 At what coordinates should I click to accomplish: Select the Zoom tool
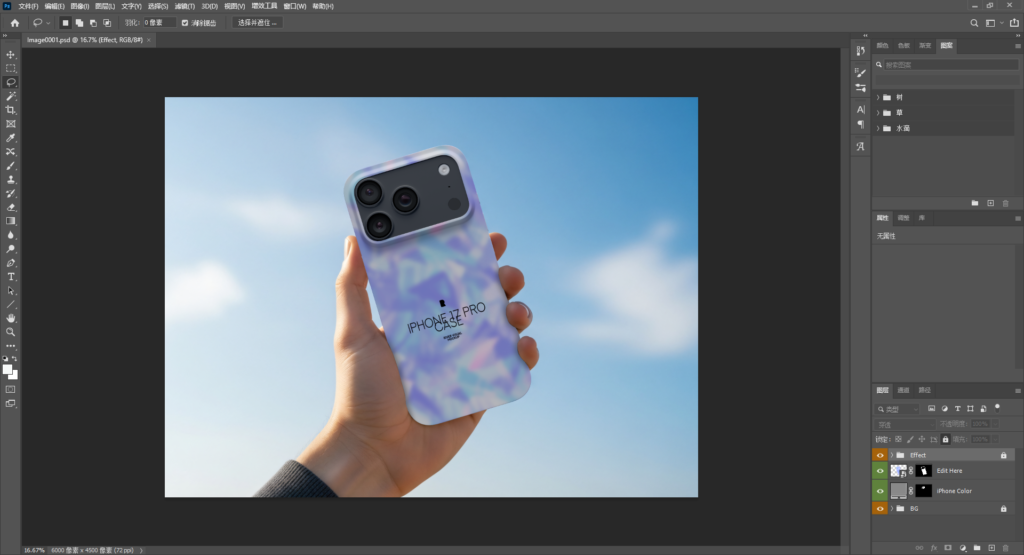click(10, 332)
